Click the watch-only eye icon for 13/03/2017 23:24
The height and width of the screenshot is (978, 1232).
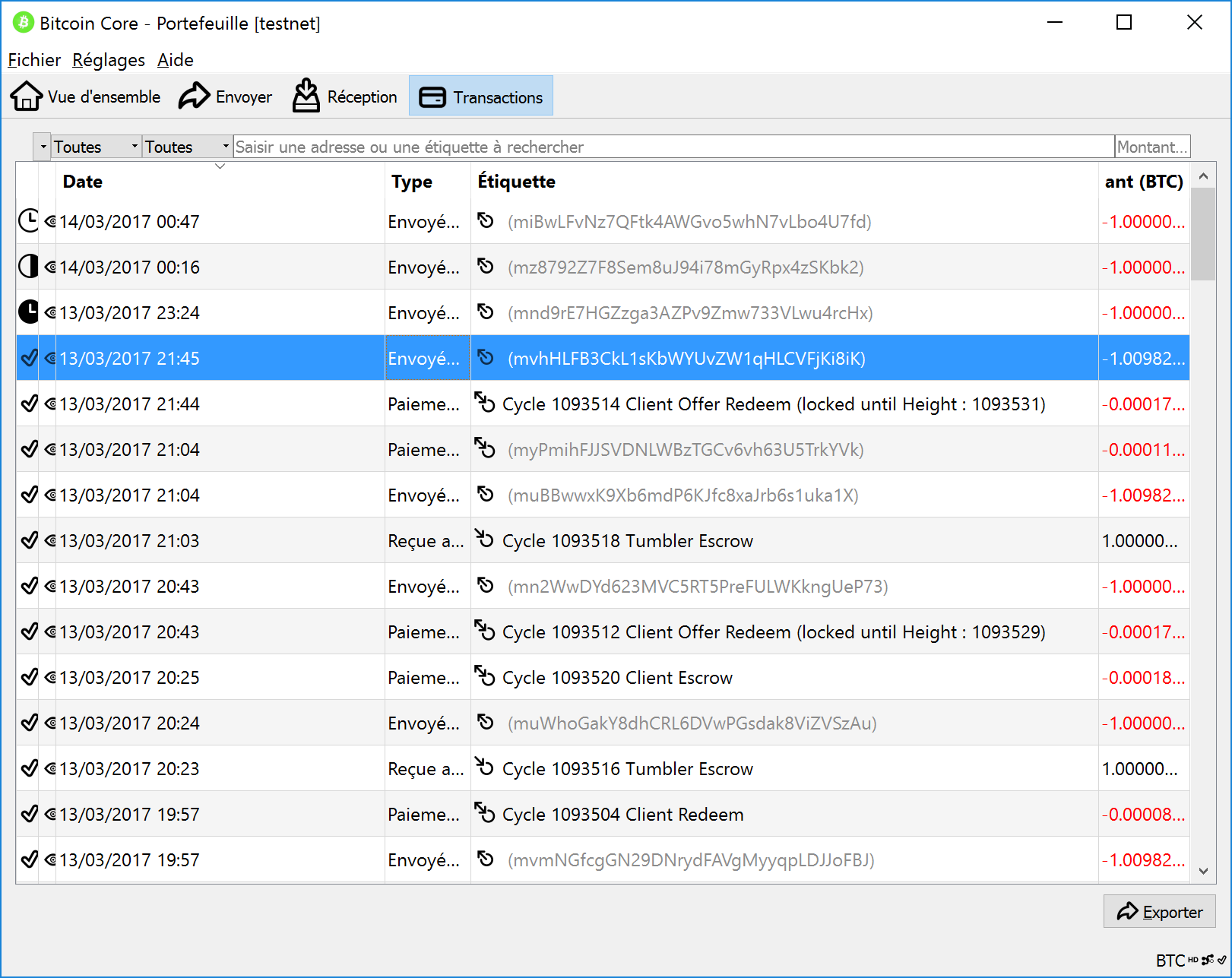(x=50, y=313)
